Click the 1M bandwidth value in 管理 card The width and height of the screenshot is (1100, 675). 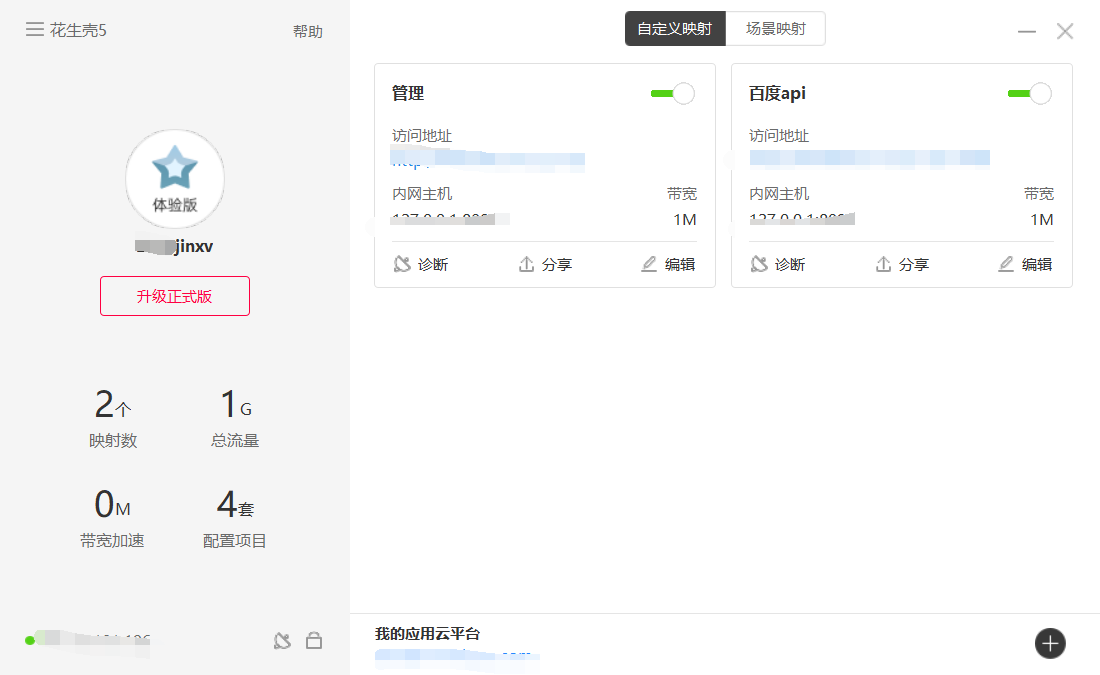[x=685, y=220]
